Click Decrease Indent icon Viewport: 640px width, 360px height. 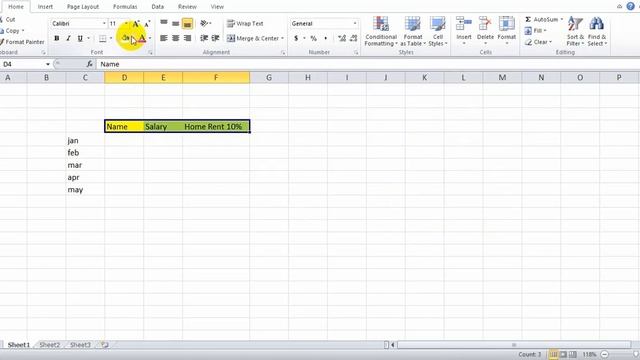click(204, 38)
